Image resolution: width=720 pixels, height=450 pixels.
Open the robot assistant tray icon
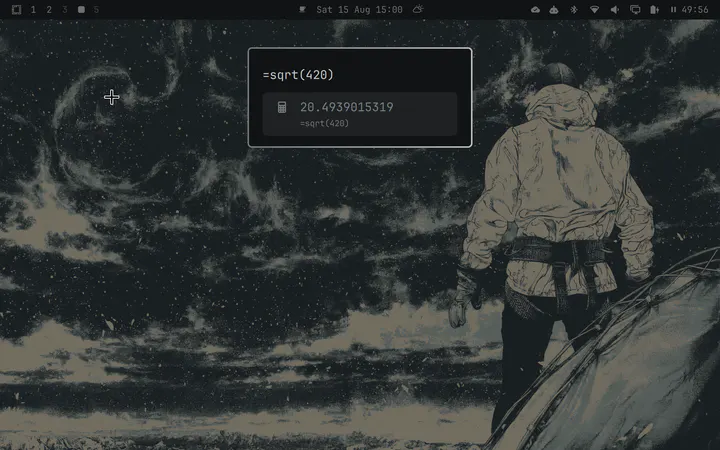point(554,10)
